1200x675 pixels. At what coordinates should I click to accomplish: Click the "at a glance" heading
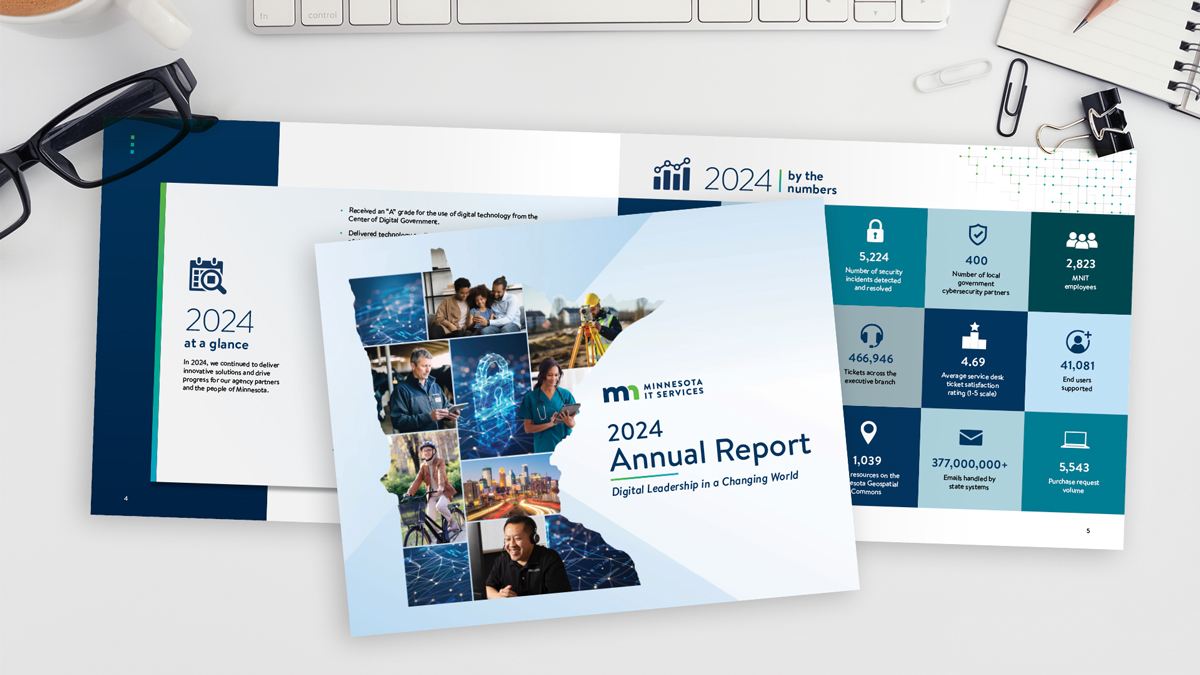click(216, 343)
